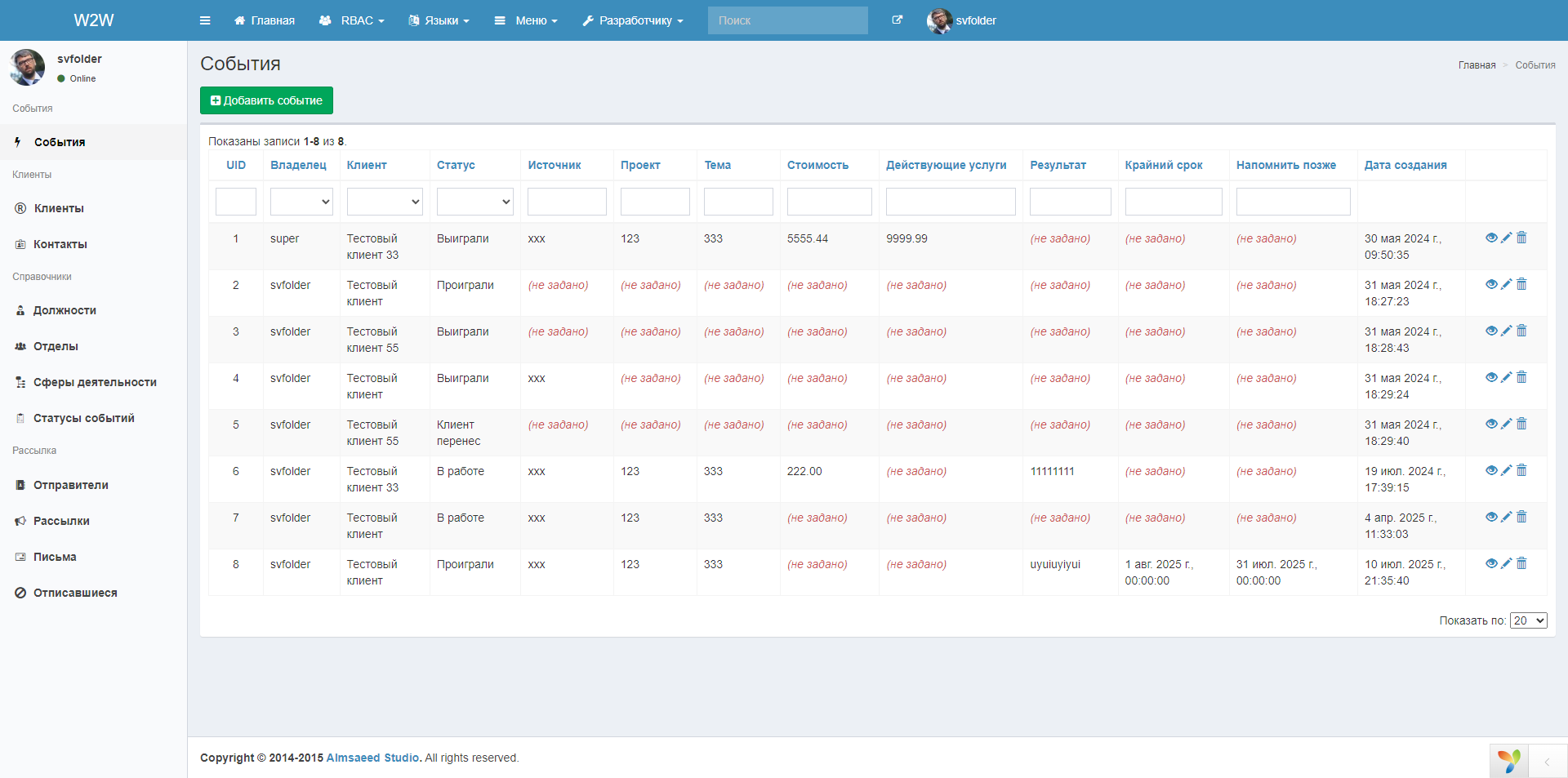Edit event 5 with pencil icon
This screenshot has height=778, width=1568.
click(1507, 424)
